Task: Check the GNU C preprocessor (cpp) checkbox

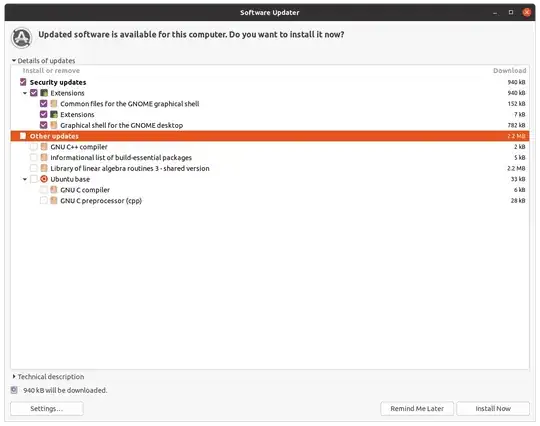Action: [43, 200]
